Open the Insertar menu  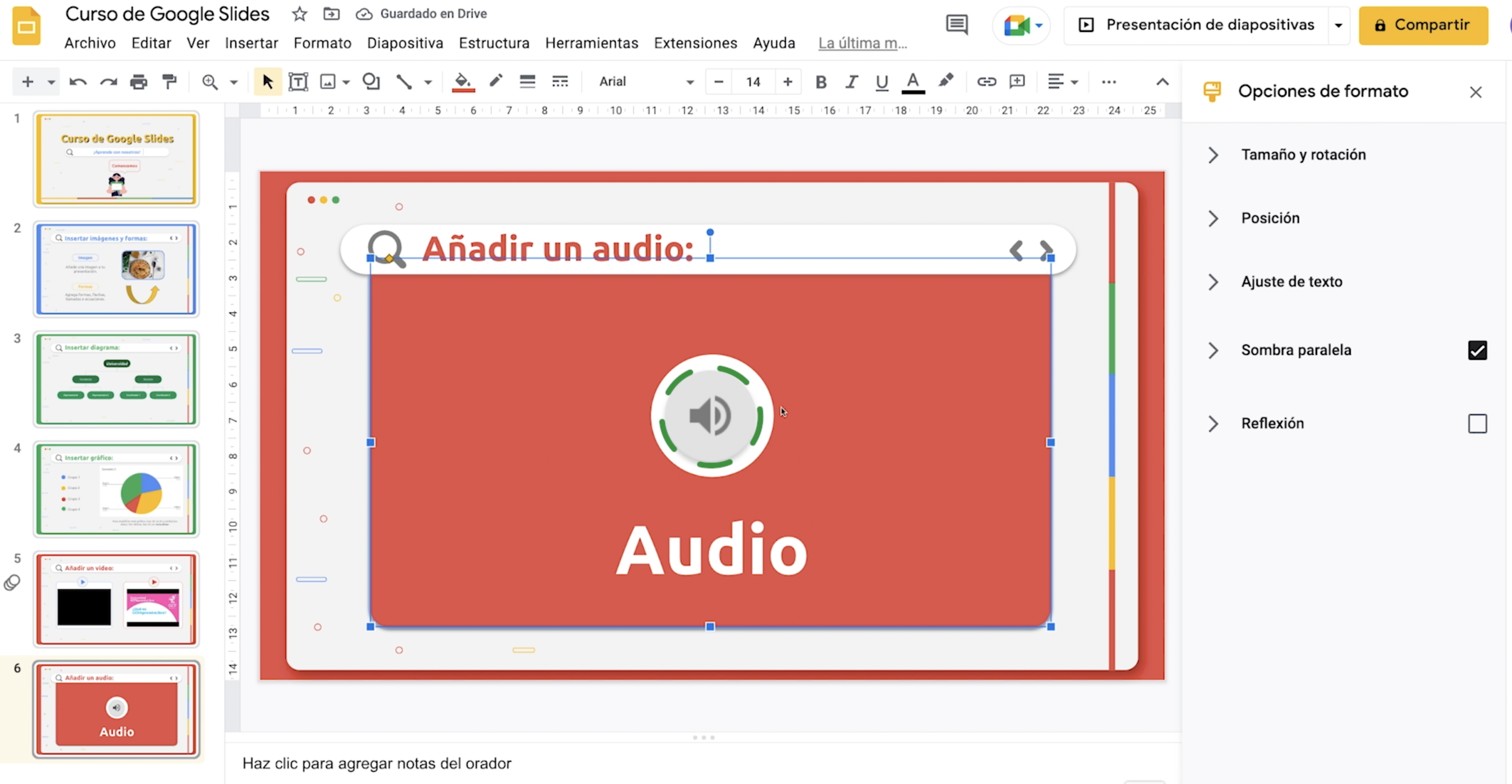(x=251, y=42)
